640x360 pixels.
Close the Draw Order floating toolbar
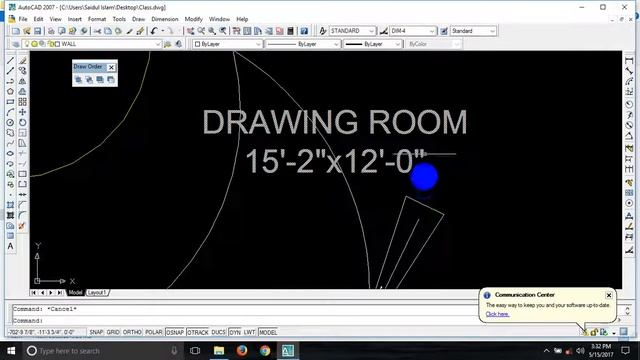click(111, 67)
